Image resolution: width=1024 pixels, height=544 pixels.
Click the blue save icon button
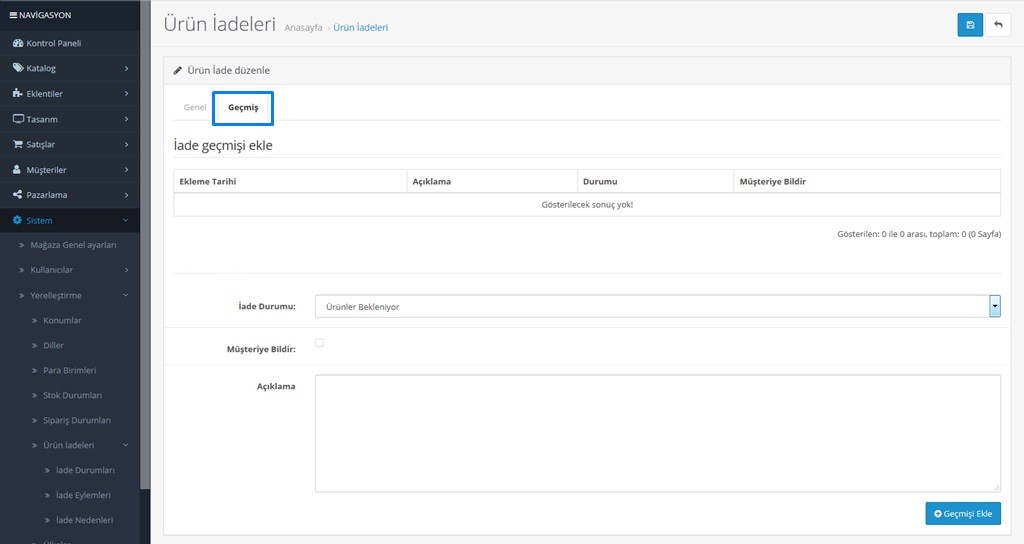tap(969, 25)
